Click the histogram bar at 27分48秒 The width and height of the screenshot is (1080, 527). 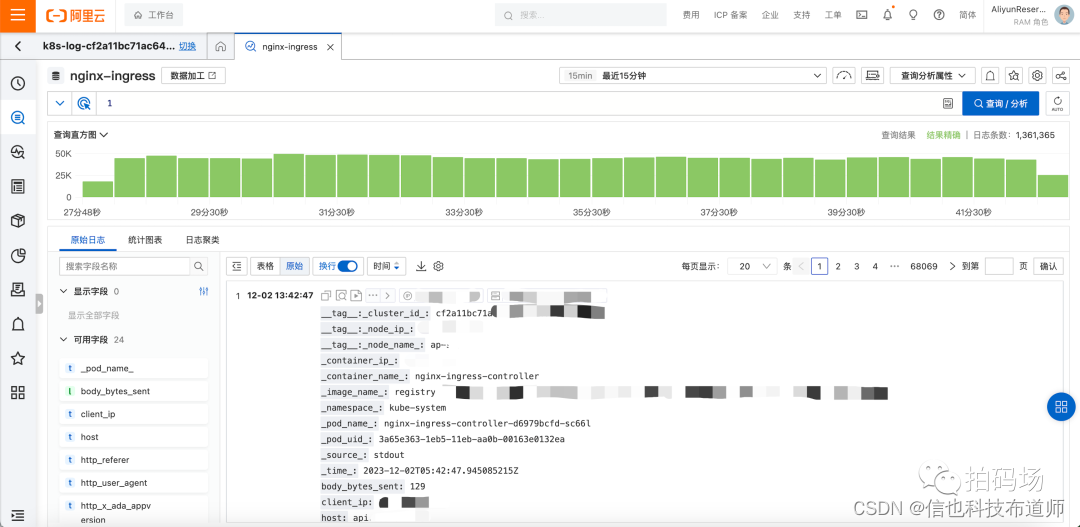tap(98, 190)
